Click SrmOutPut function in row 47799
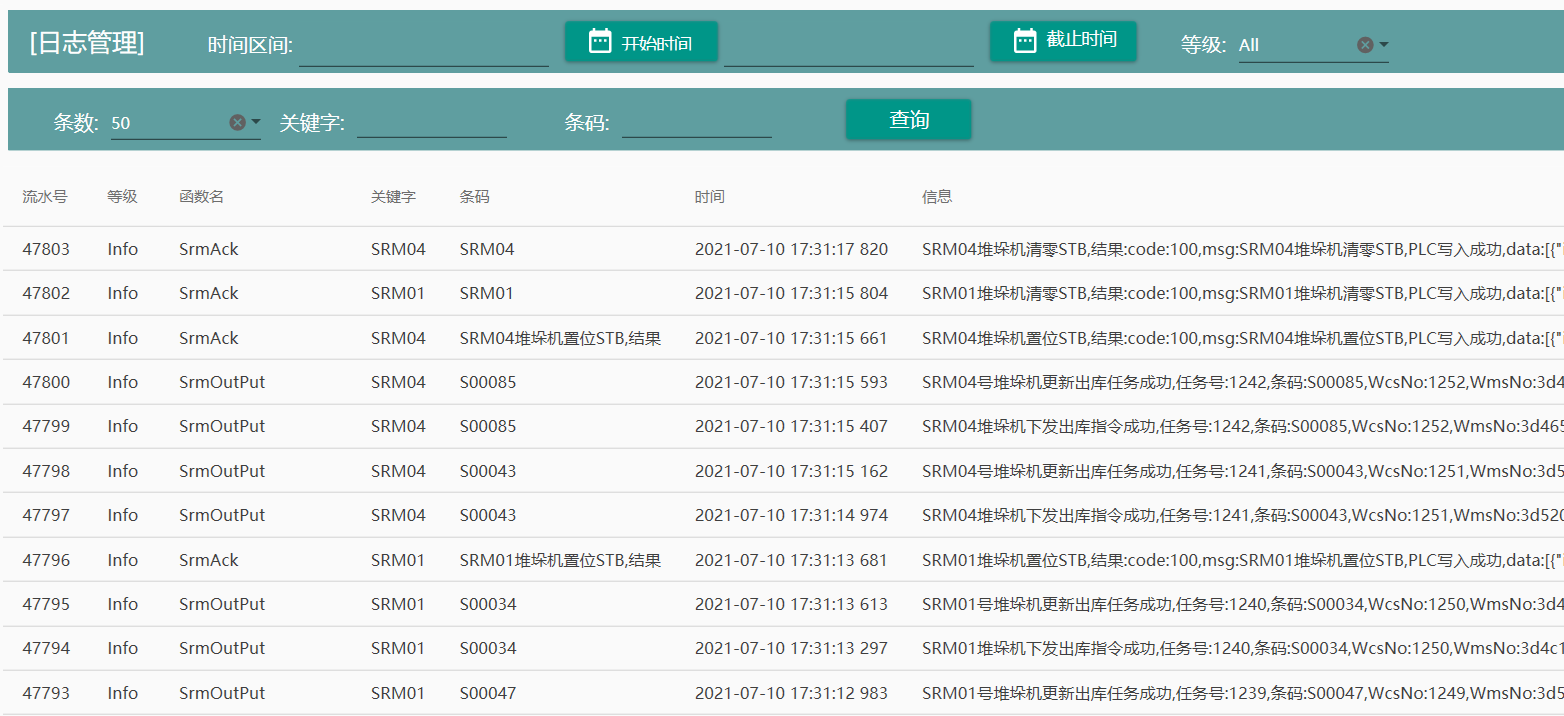Image resolution: width=1564 pixels, height=716 pixels. coord(222,426)
